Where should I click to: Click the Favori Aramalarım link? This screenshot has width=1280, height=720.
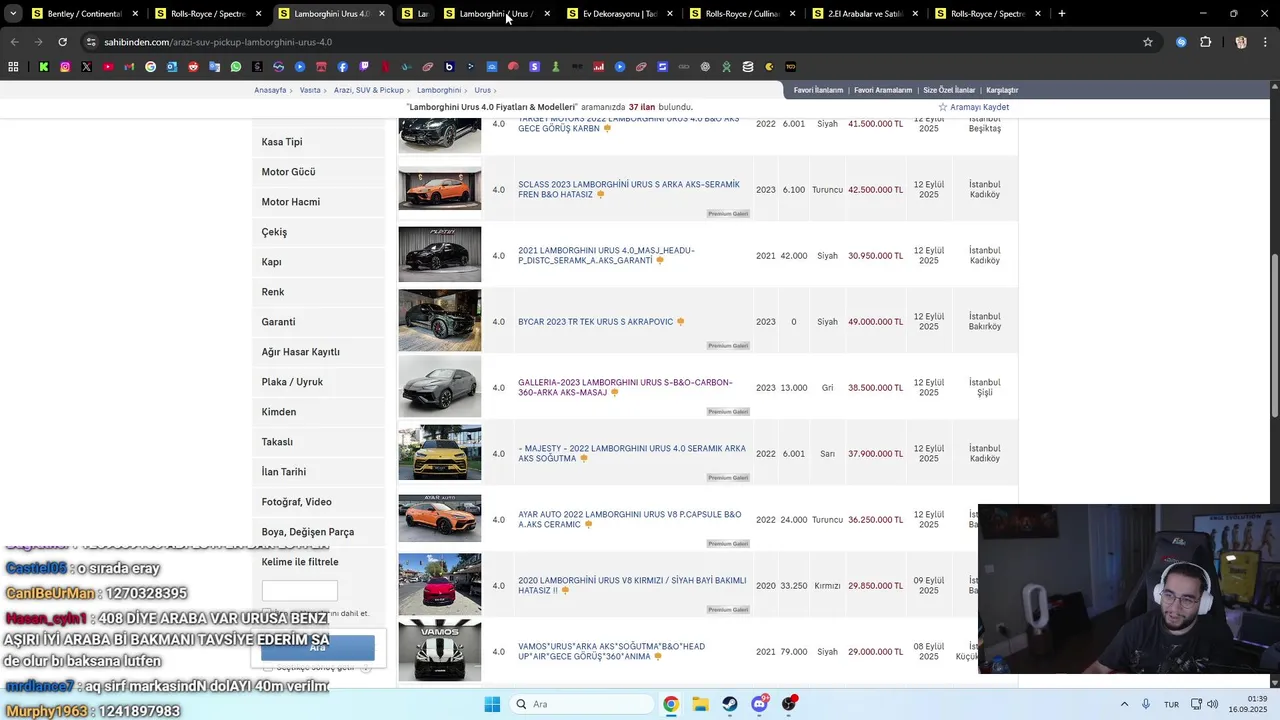(883, 90)
